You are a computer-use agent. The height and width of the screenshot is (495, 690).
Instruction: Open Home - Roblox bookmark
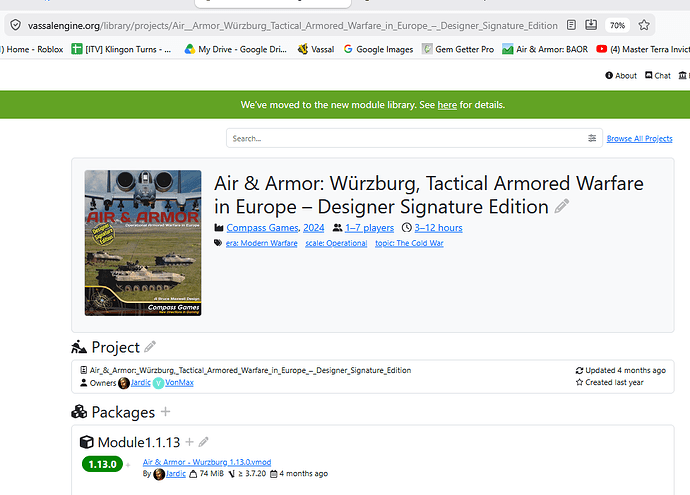point(32,49)
